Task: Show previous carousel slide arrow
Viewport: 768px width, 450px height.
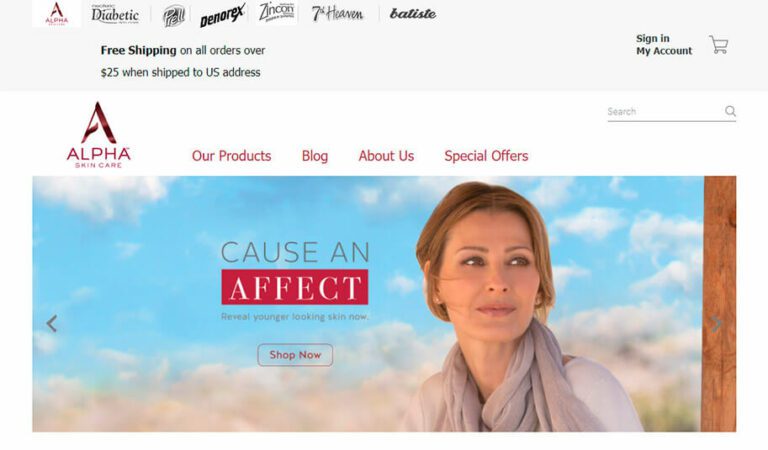Action: coord(51,324)
